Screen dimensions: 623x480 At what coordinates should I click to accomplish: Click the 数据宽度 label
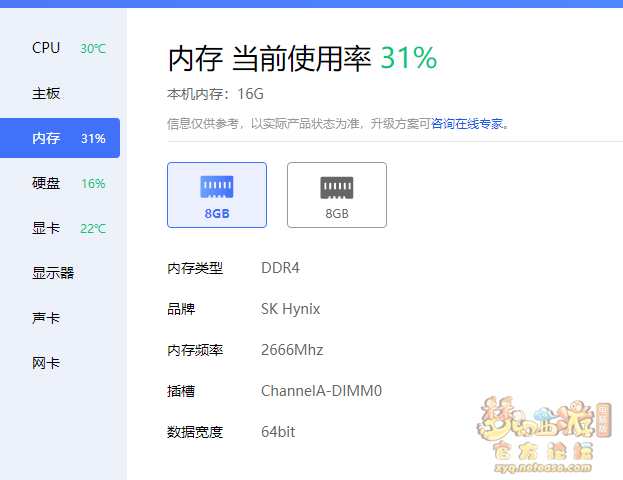(x=195, y=432)
